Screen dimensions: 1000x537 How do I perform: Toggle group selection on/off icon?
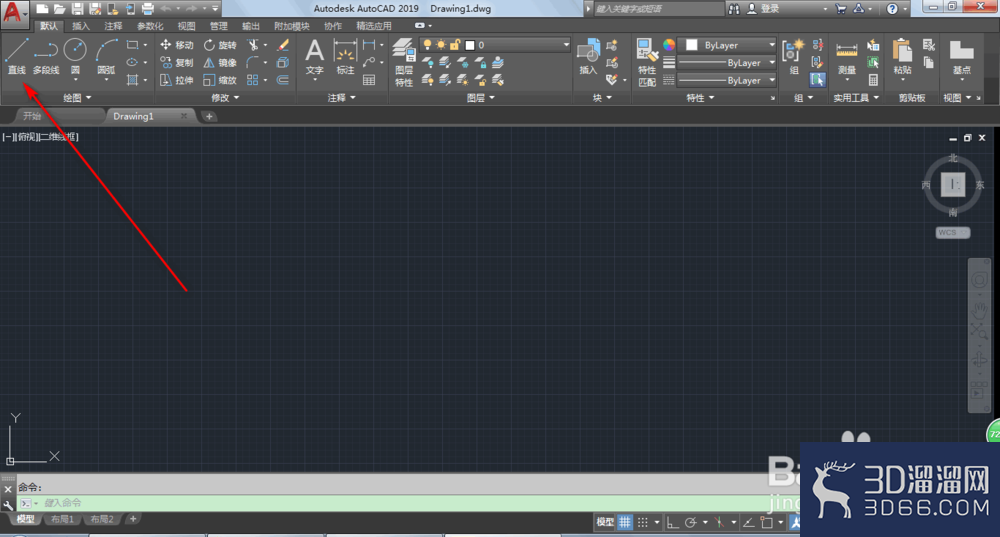pos(818,80)
